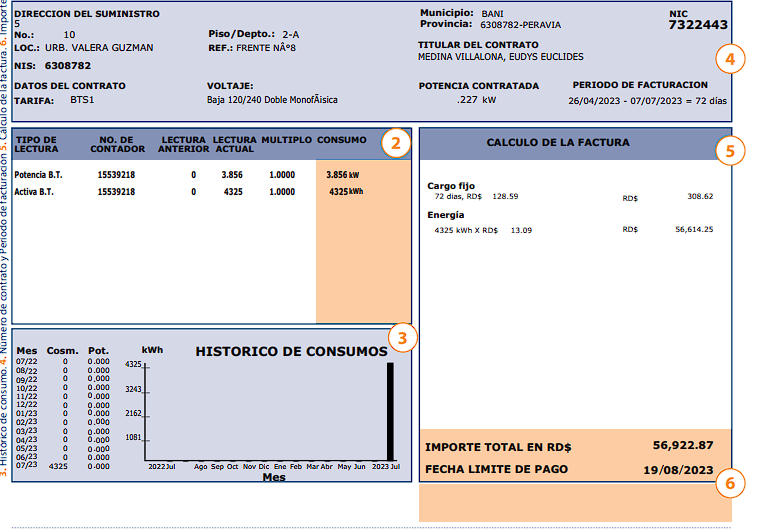
Task: Click multiplier 1.0000 in Activa B.T. row
Action: point(282,192)
